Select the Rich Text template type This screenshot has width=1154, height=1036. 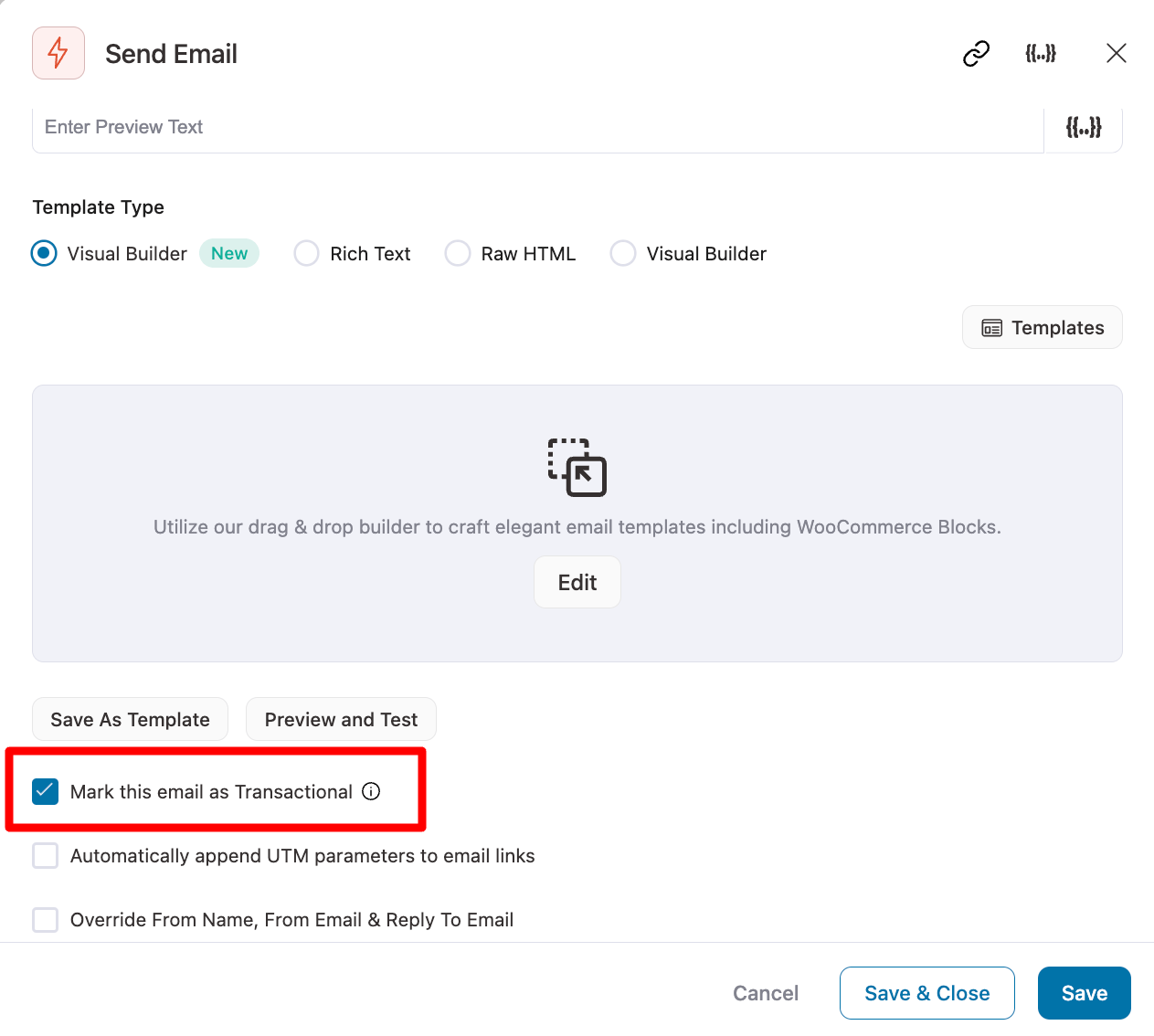tap(306, 253)
